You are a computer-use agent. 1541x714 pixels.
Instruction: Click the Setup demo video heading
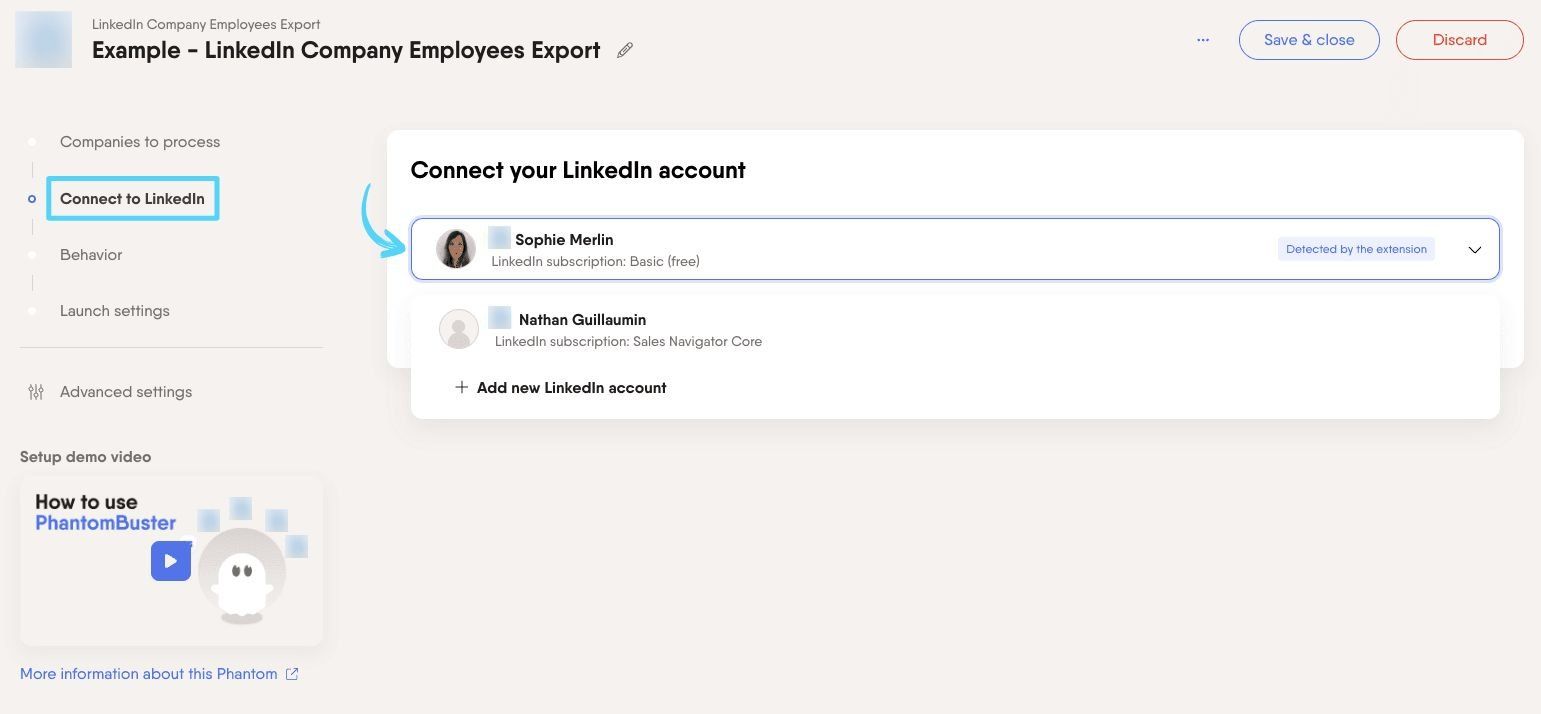[x=85, y=456]
